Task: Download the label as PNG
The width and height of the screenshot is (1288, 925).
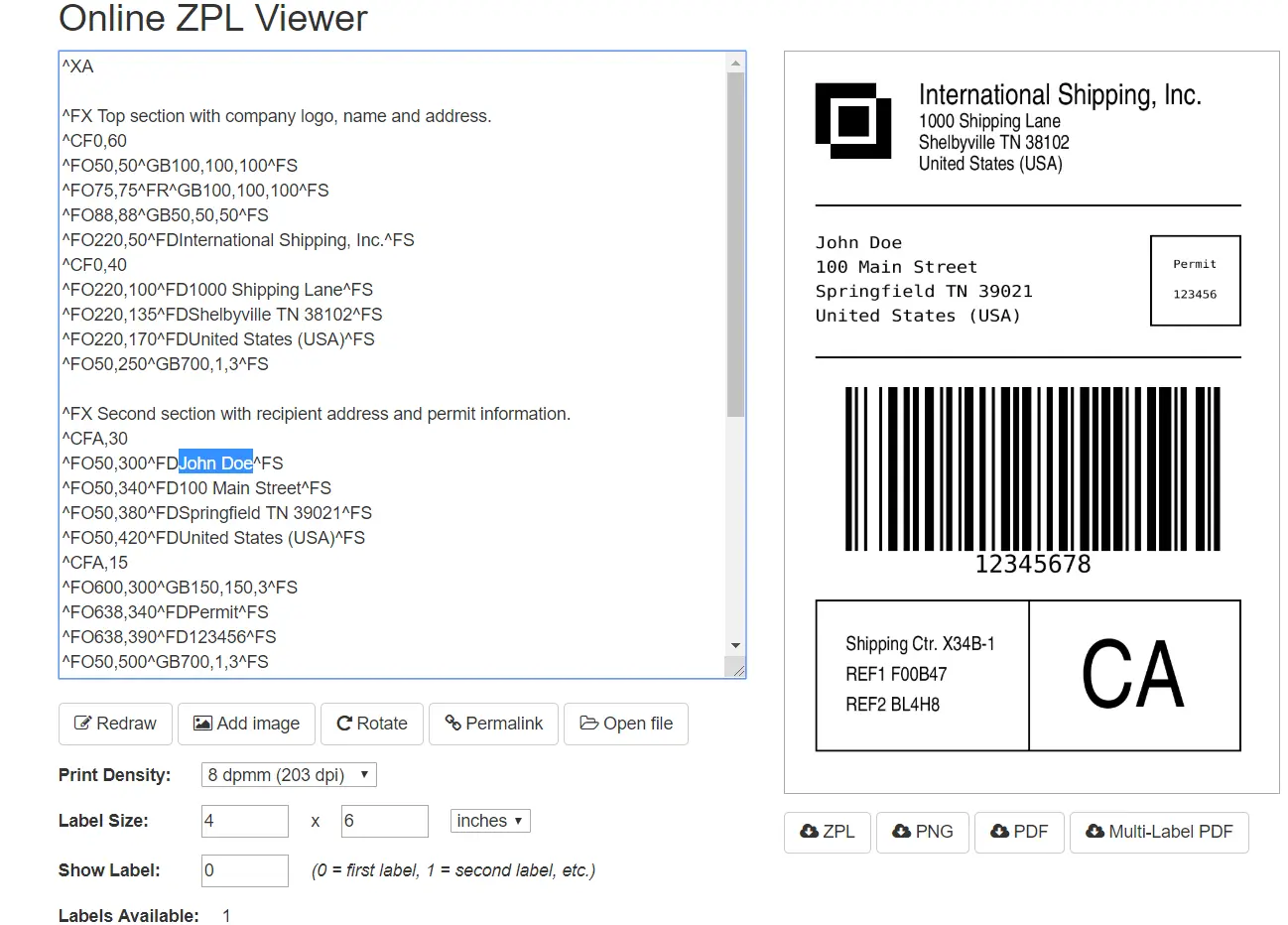Action: pos(923,832)
